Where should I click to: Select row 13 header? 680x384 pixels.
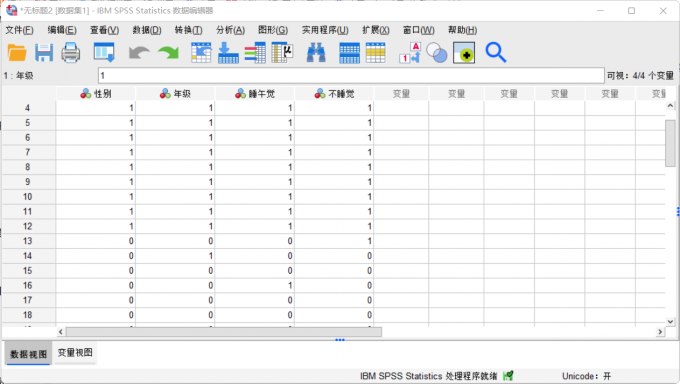click(28, 241)
